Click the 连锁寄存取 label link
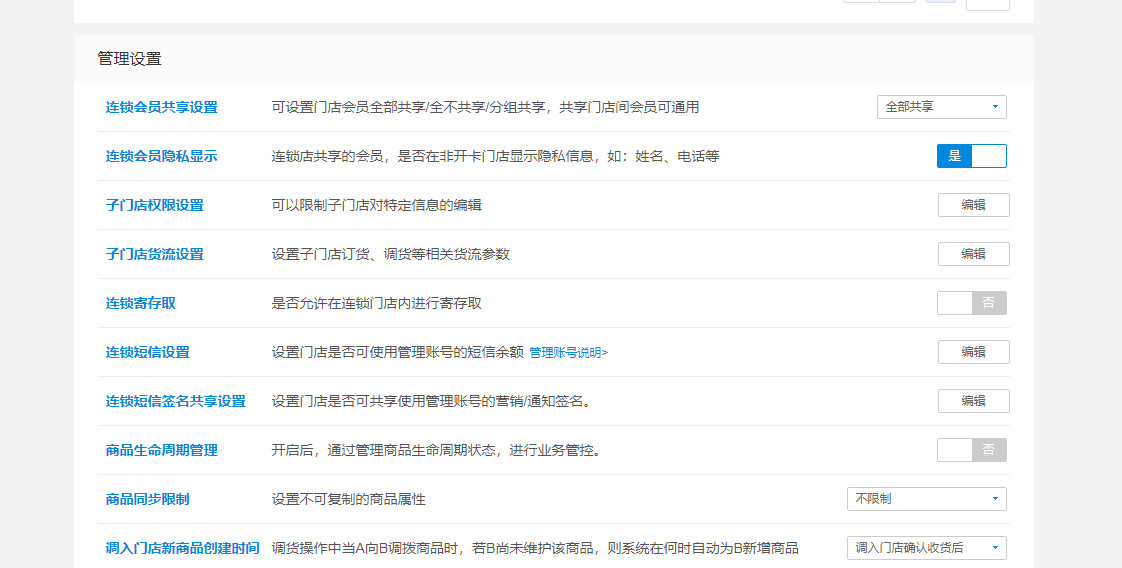1122x568 pixels. 140,303
